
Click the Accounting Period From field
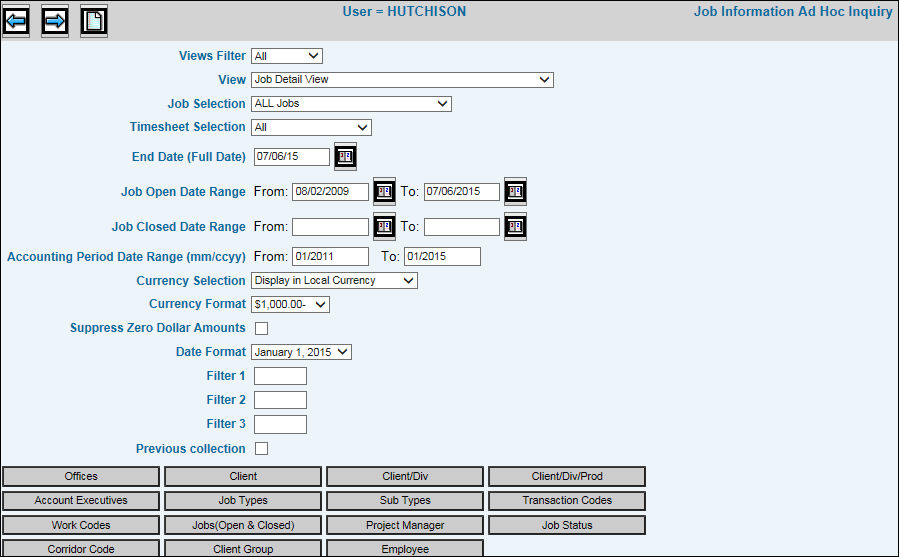click(330, 257)
